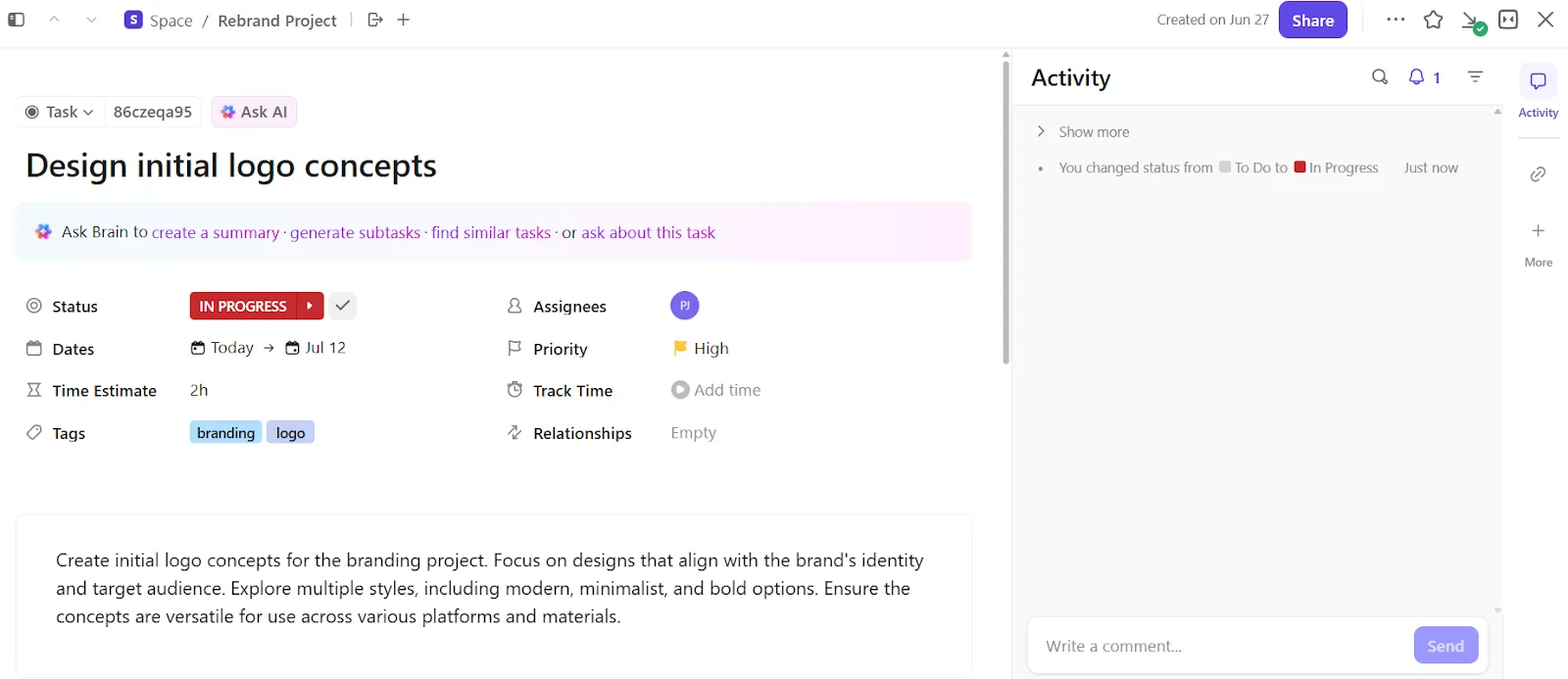Start time tracking with Add time play button
The height and width of the screenshot is (679, 1568).
680,390
